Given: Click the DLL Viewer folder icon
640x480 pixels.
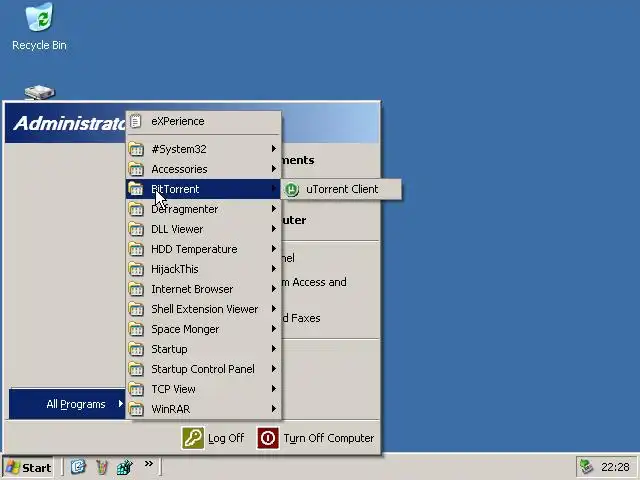Looking at the screenshot, I should pos(136,229).
